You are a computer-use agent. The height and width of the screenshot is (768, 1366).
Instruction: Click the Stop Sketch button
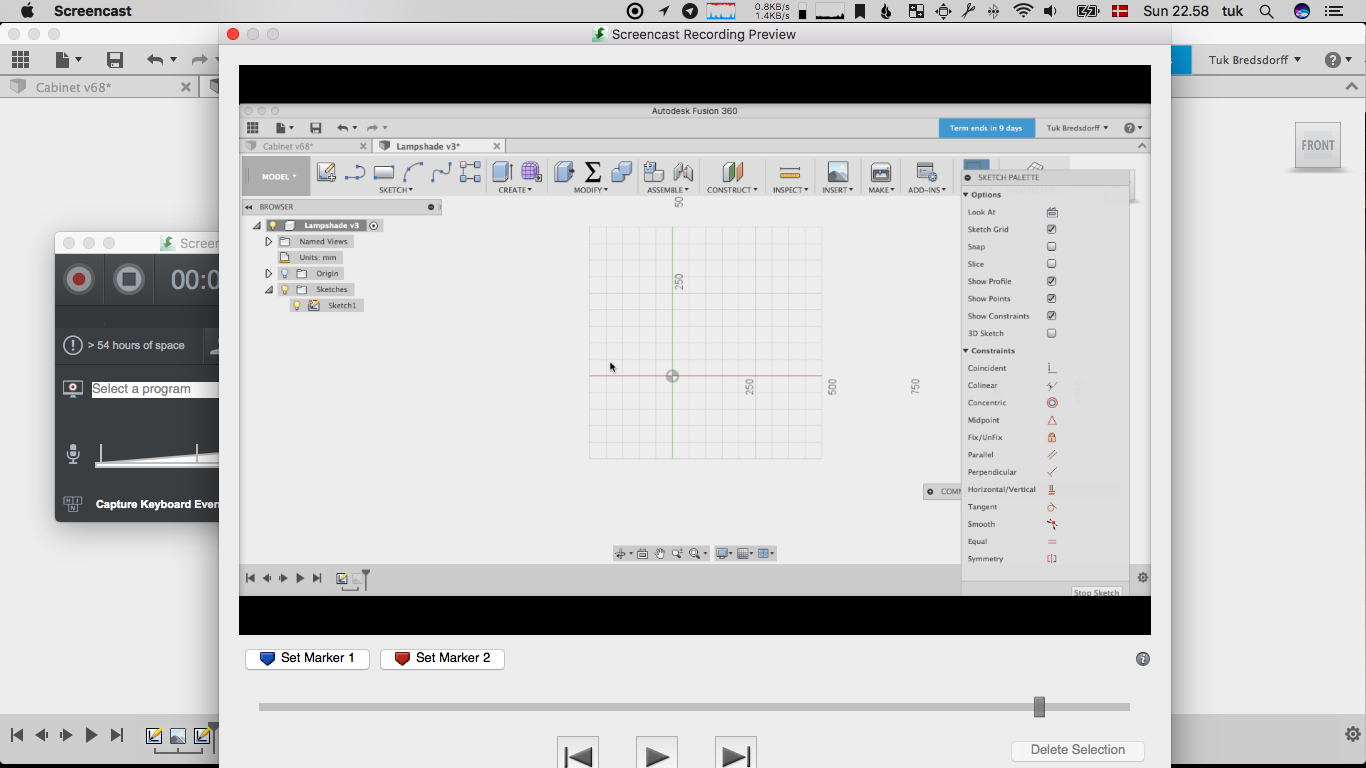click(1097, 592)
